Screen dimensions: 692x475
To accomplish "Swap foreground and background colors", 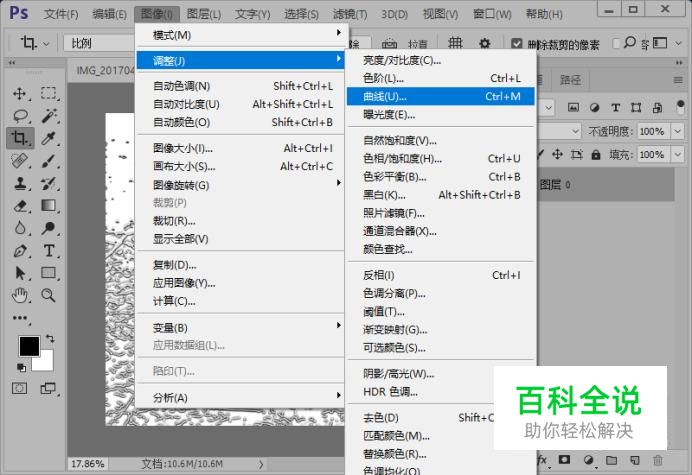I will [x=50, y=339].
